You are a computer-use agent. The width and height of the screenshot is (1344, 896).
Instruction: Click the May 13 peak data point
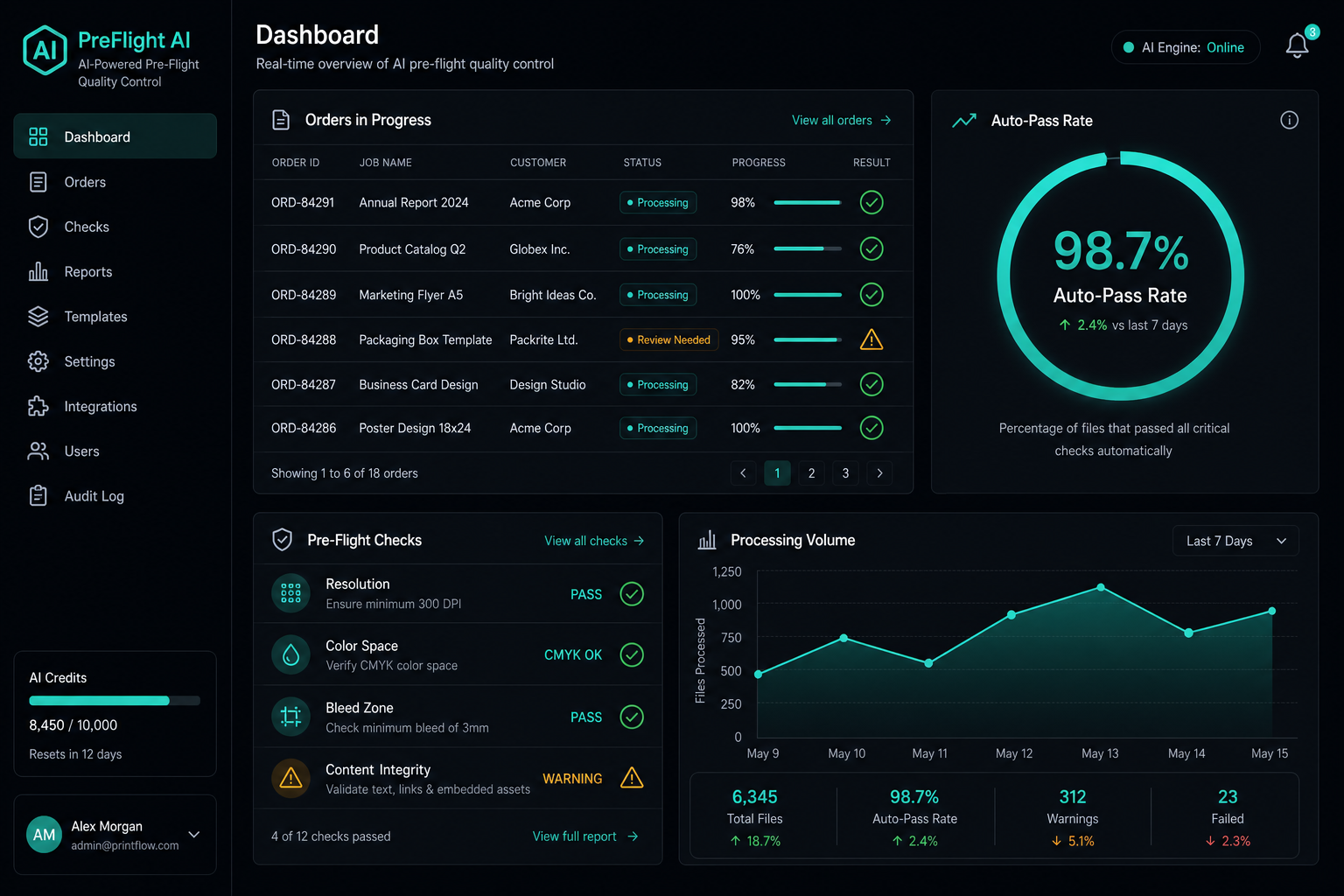[x=1101, y=587]
